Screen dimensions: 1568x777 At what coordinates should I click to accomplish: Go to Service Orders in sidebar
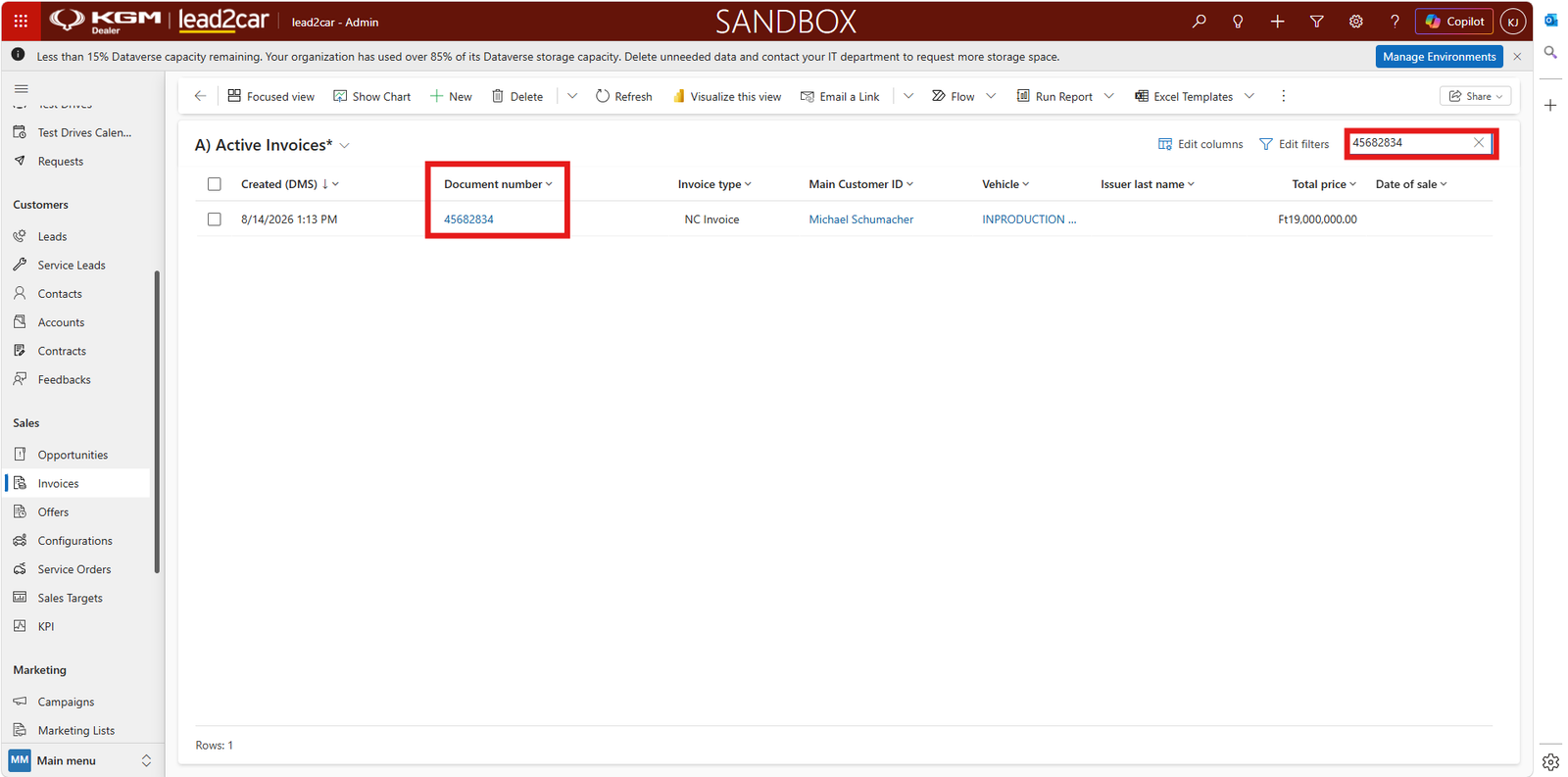pos(74,569)
